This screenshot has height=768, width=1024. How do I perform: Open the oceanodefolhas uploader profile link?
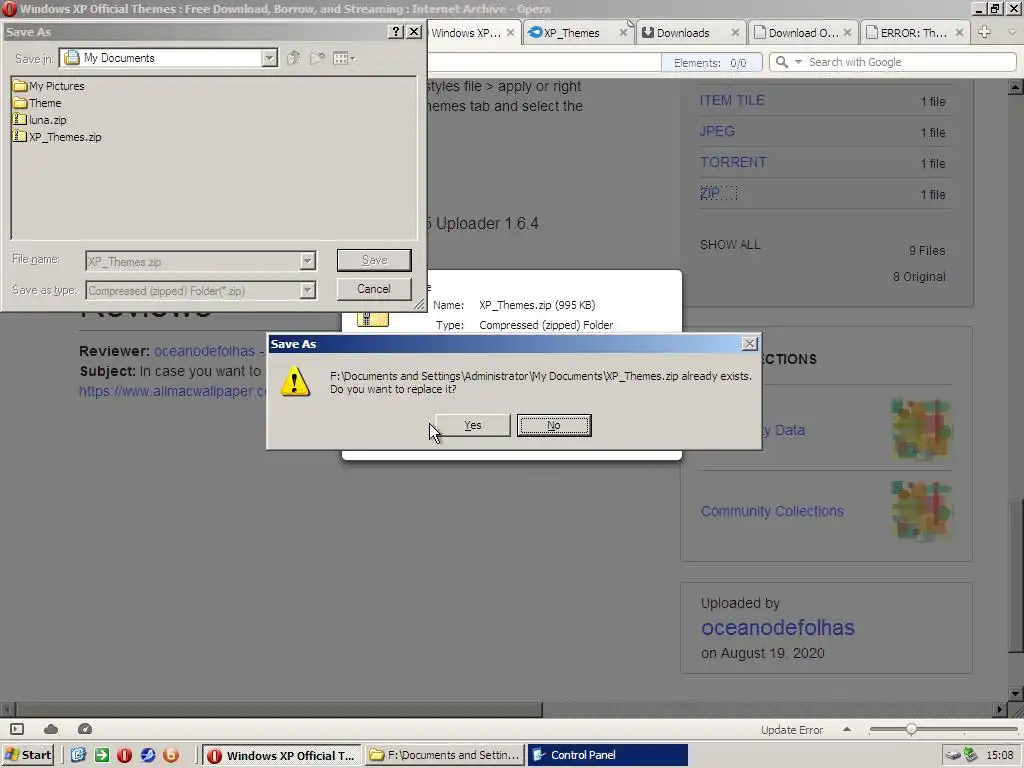point(778,628)
